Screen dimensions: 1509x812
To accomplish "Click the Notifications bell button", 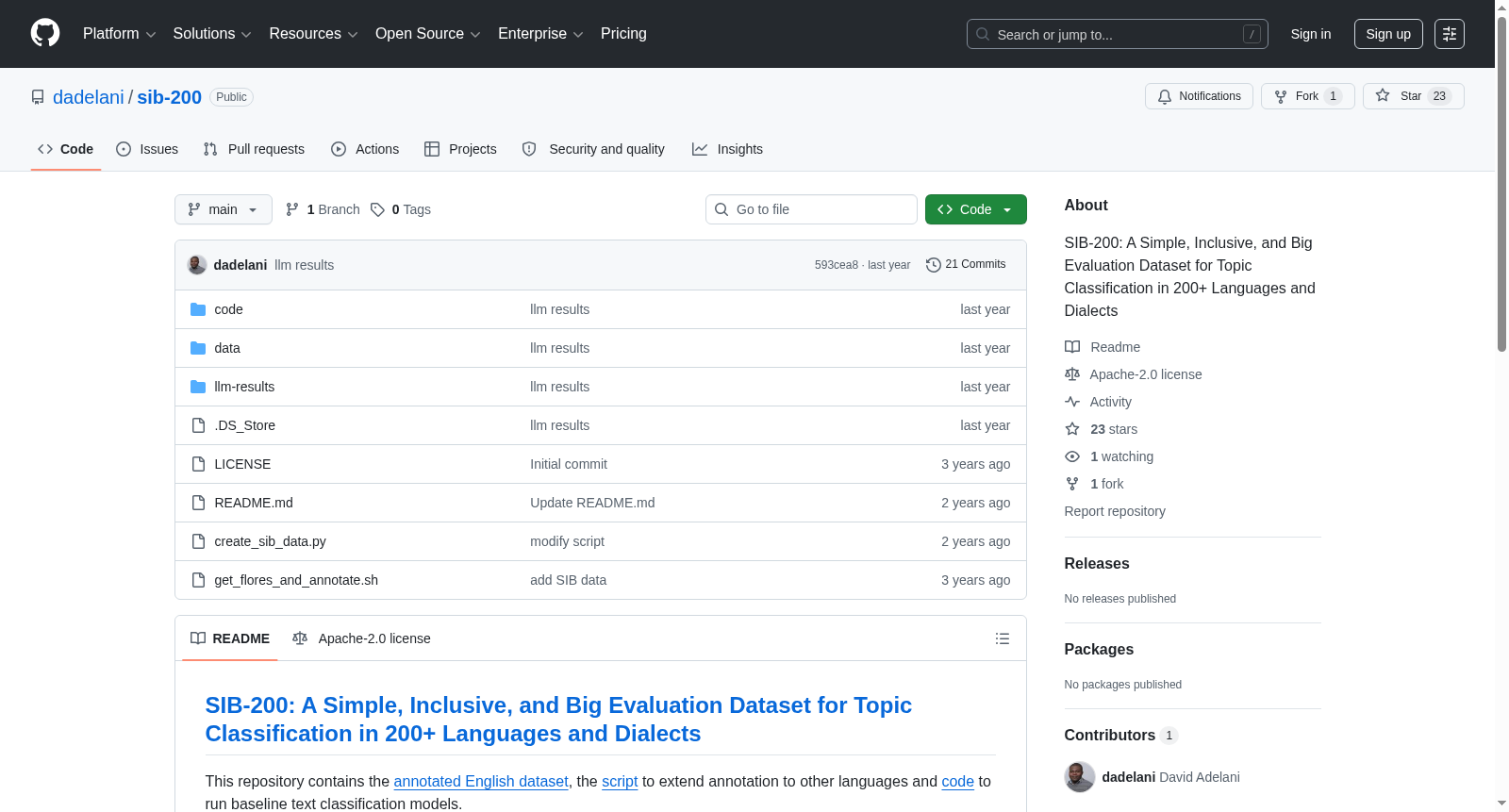I will click(1199, 96).
